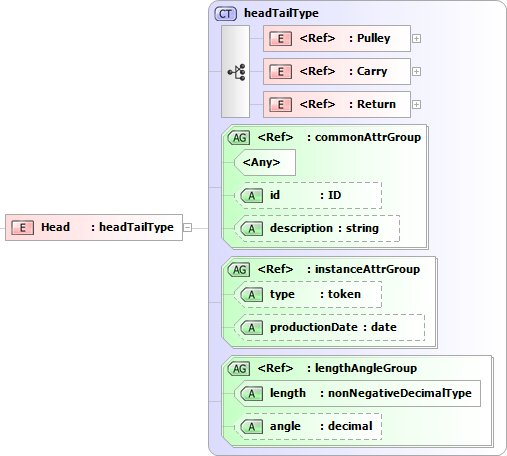Image resolution: width=507 pixels, height=456 pixels.
Task: Click the AG icon of instanceAttrGroup
Action: click(x=239, y=269)
